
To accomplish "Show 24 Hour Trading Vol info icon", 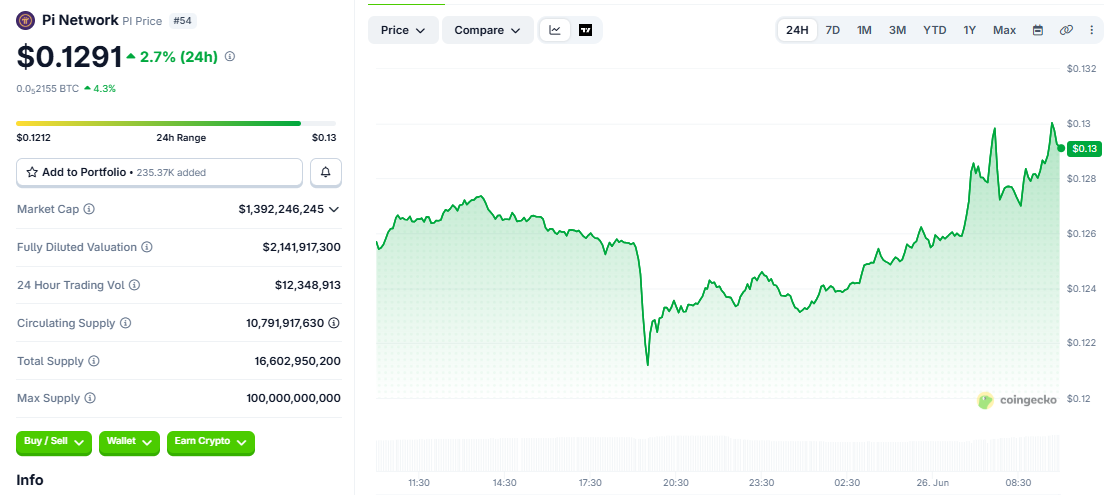I will click(134, 285).
